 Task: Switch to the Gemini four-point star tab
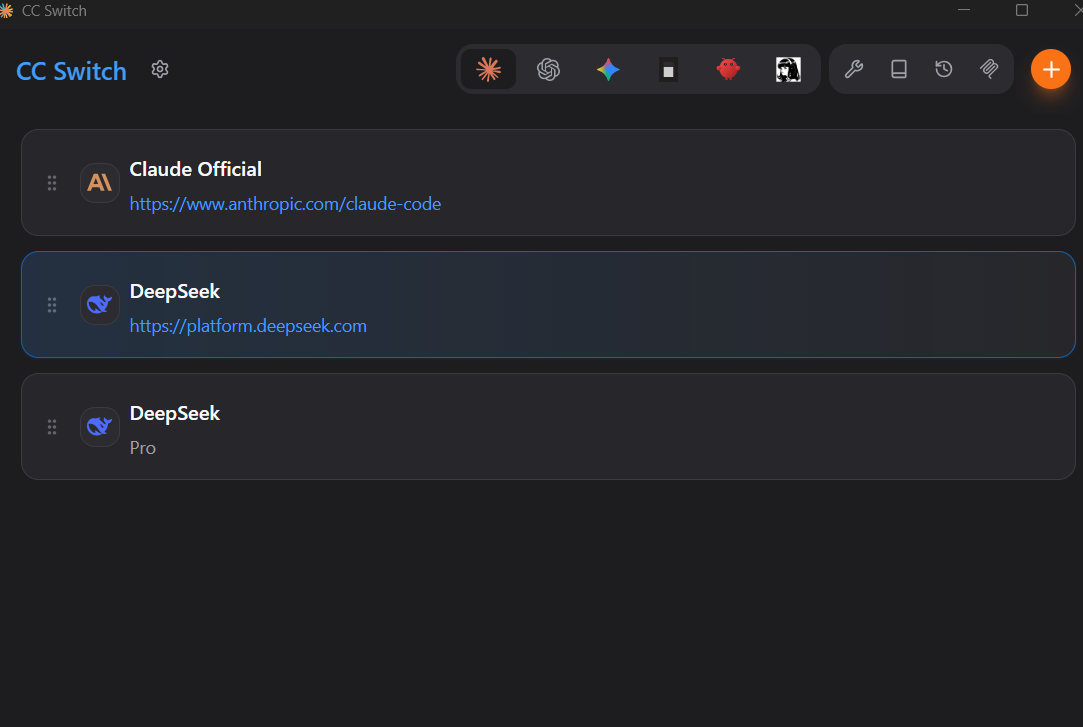(x=608, y=69)
